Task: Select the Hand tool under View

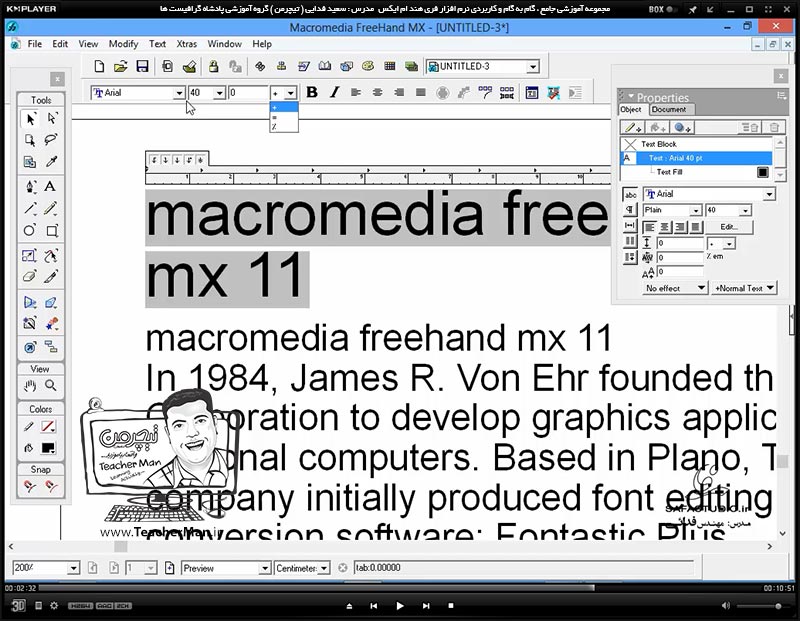Action: click(x=30, y=386)
